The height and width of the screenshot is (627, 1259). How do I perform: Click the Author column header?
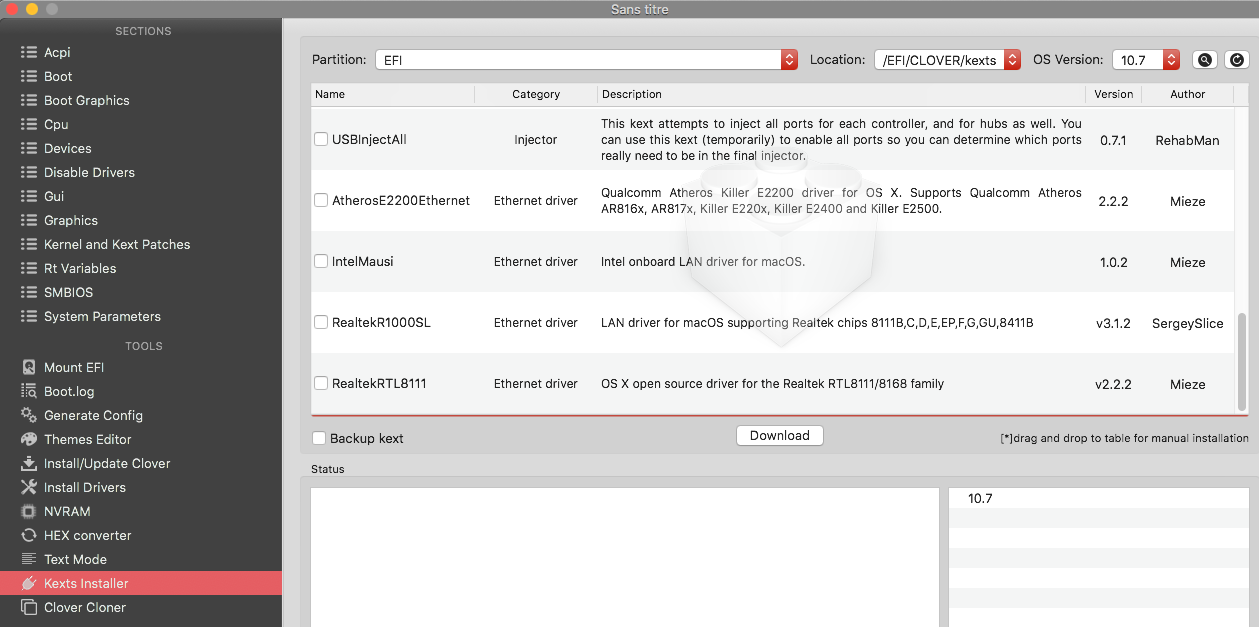pyautogui.click(x=1188, y=94)
